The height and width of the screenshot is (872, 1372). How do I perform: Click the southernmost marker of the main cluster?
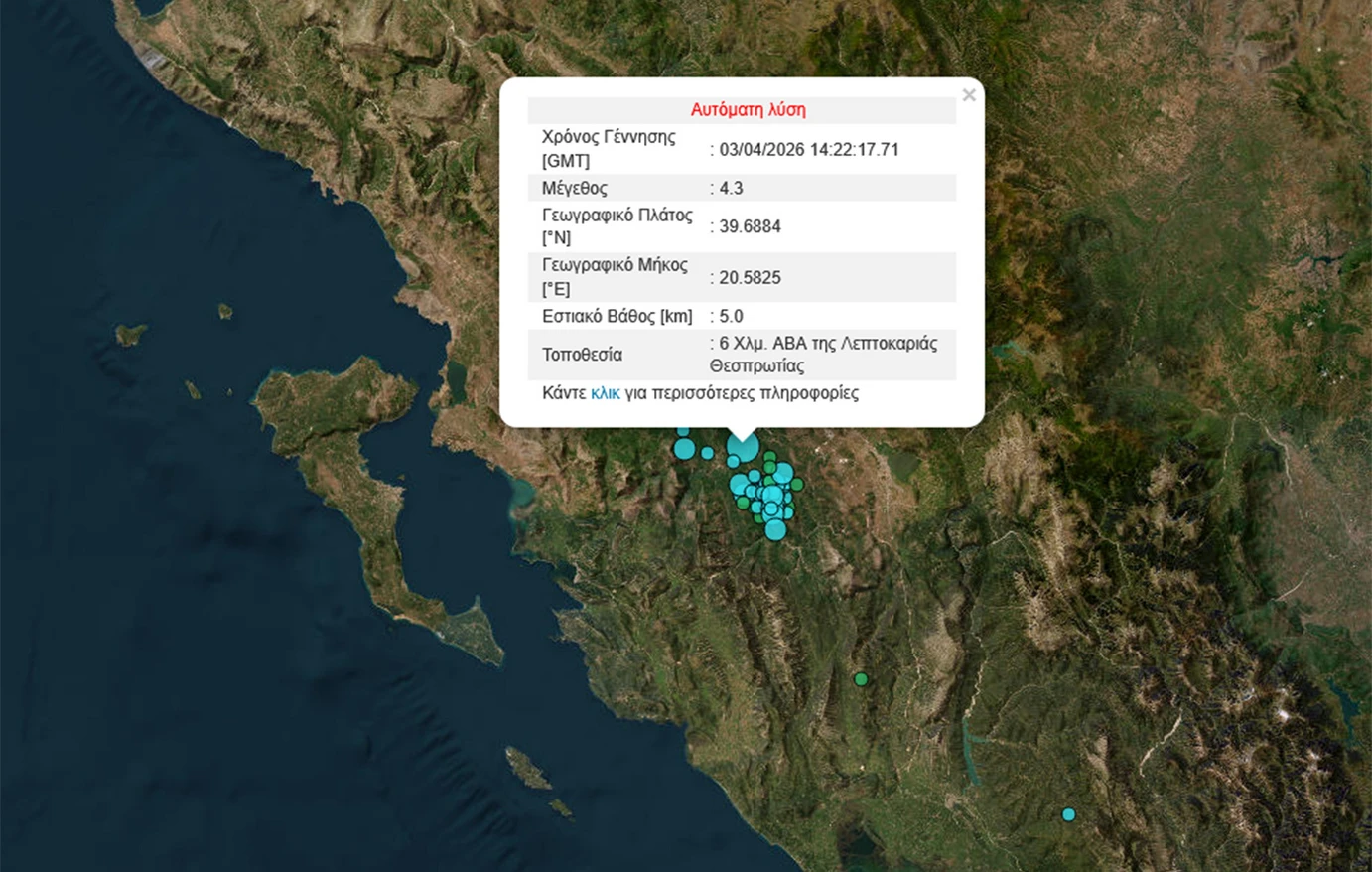775,530
